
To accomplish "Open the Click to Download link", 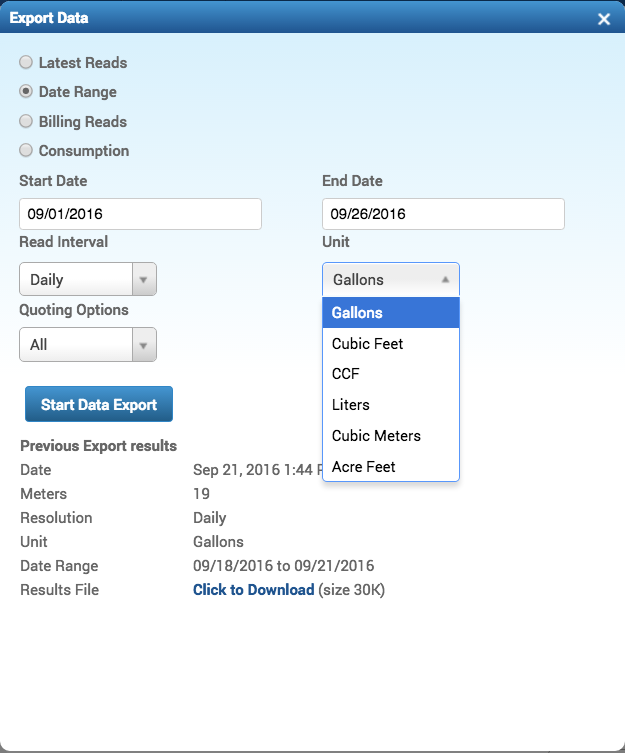I will click(x=253, y=590).
